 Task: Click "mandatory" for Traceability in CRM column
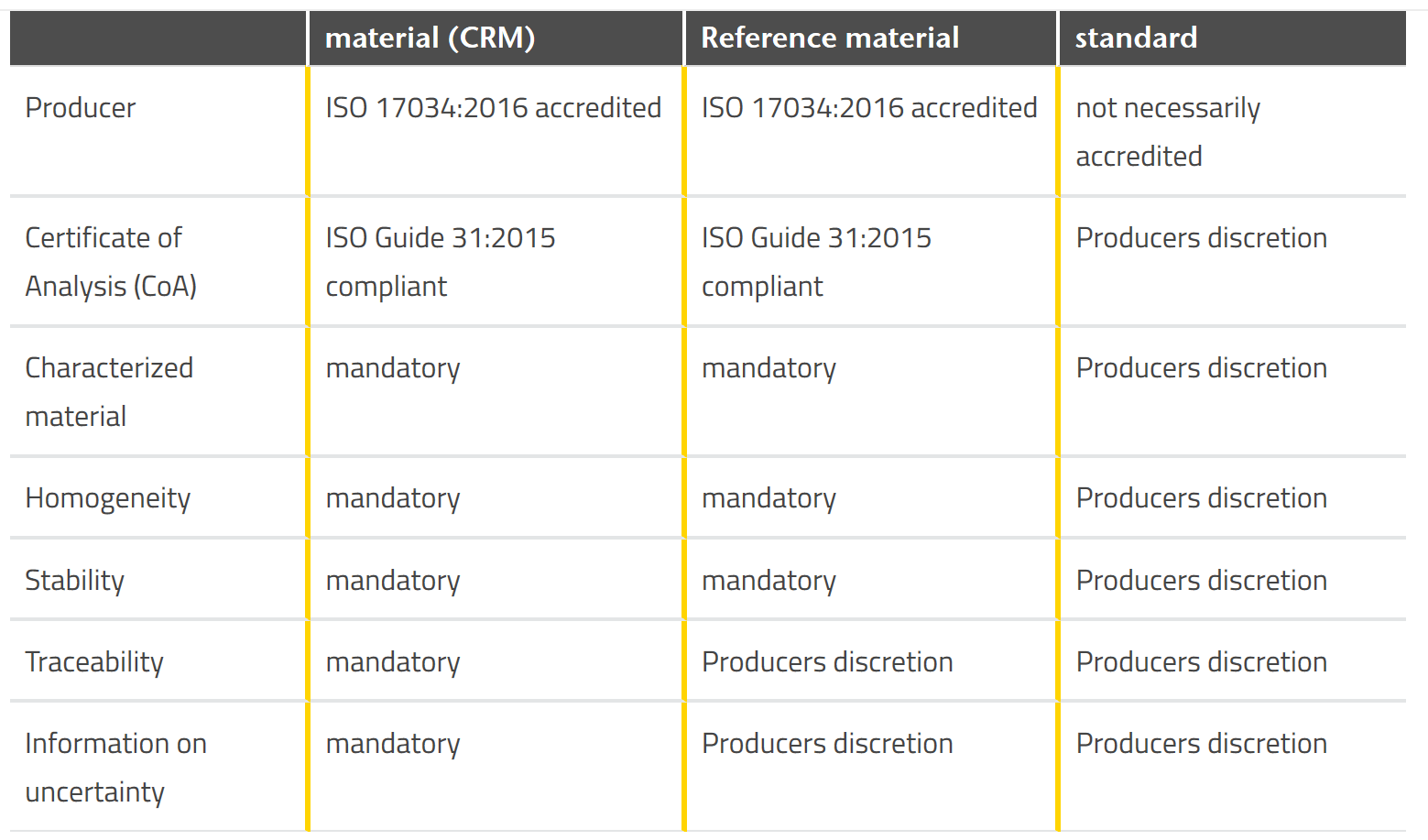click(x=393, y=662)
